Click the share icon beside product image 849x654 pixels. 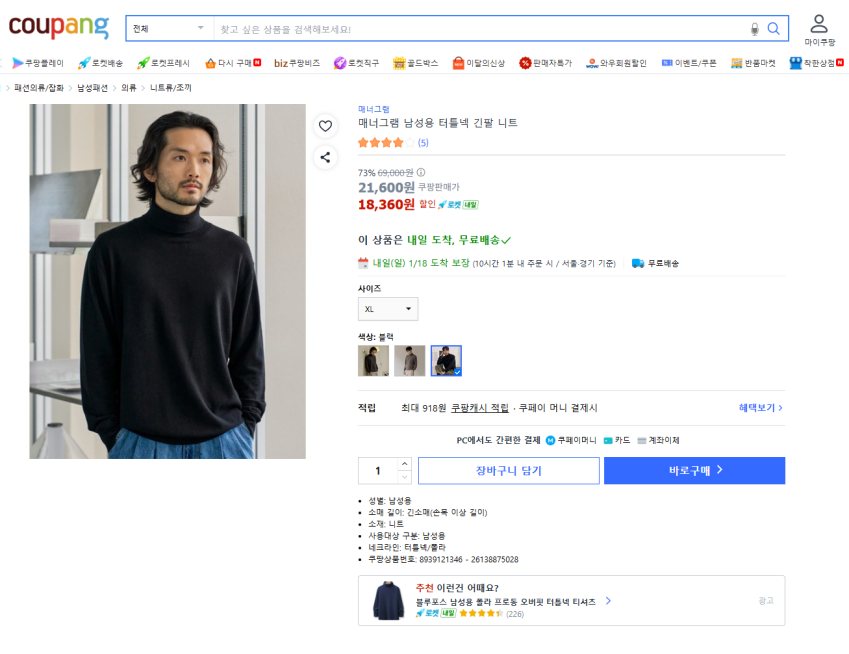(x=325, y=156)
